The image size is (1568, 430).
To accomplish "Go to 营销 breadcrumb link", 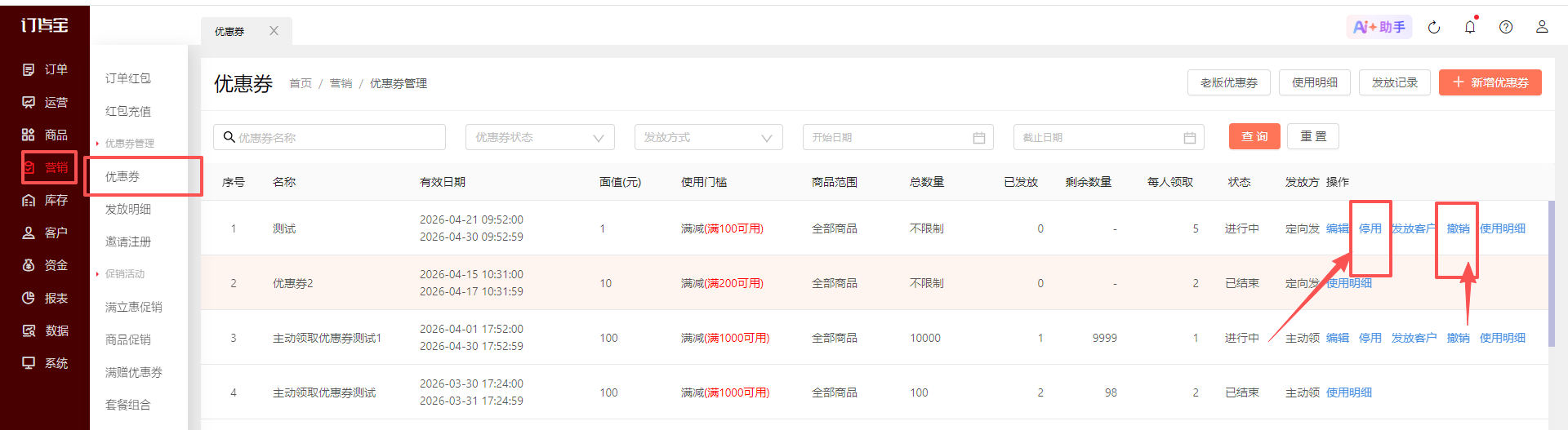I will point(341,83).
